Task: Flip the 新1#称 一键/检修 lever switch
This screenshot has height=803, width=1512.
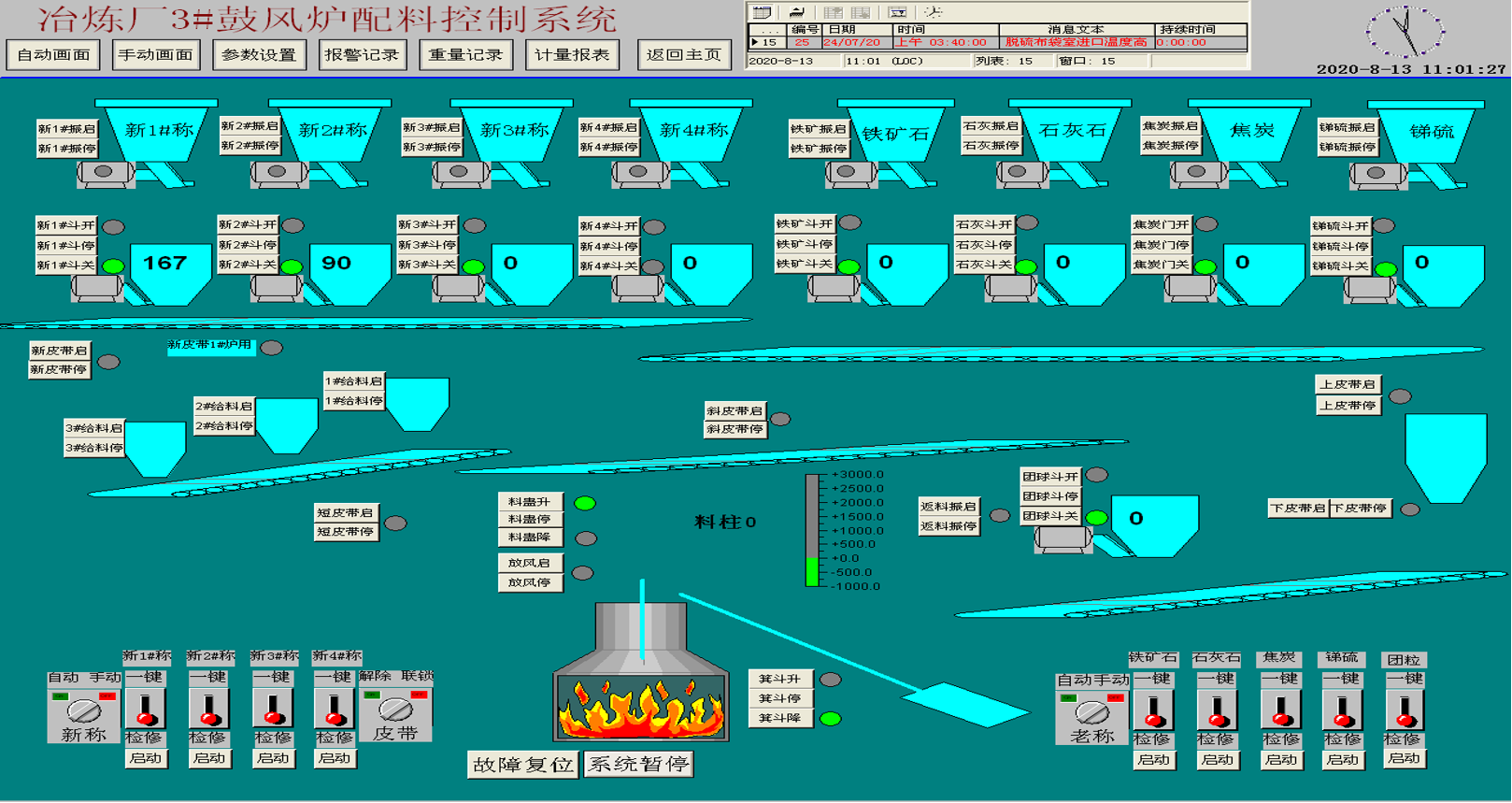Action: tap(146, 709)
